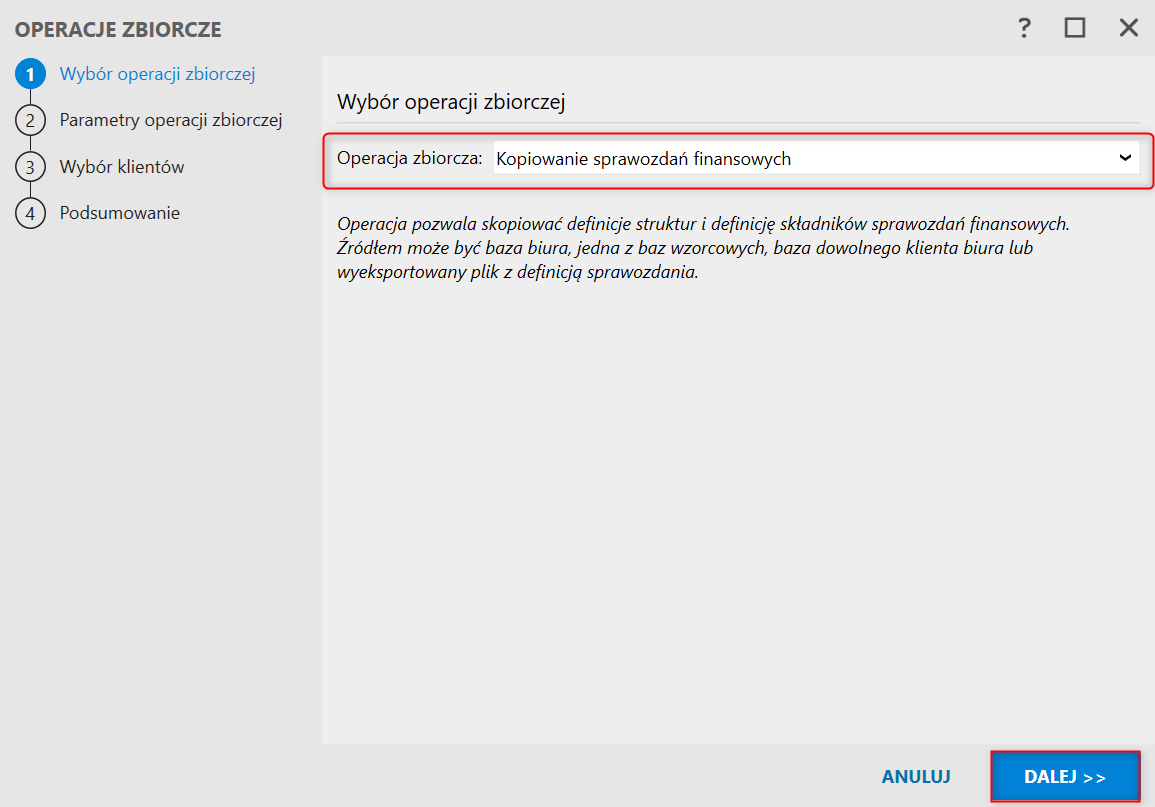Open Wybór klientów step

(x=122, y=167)
